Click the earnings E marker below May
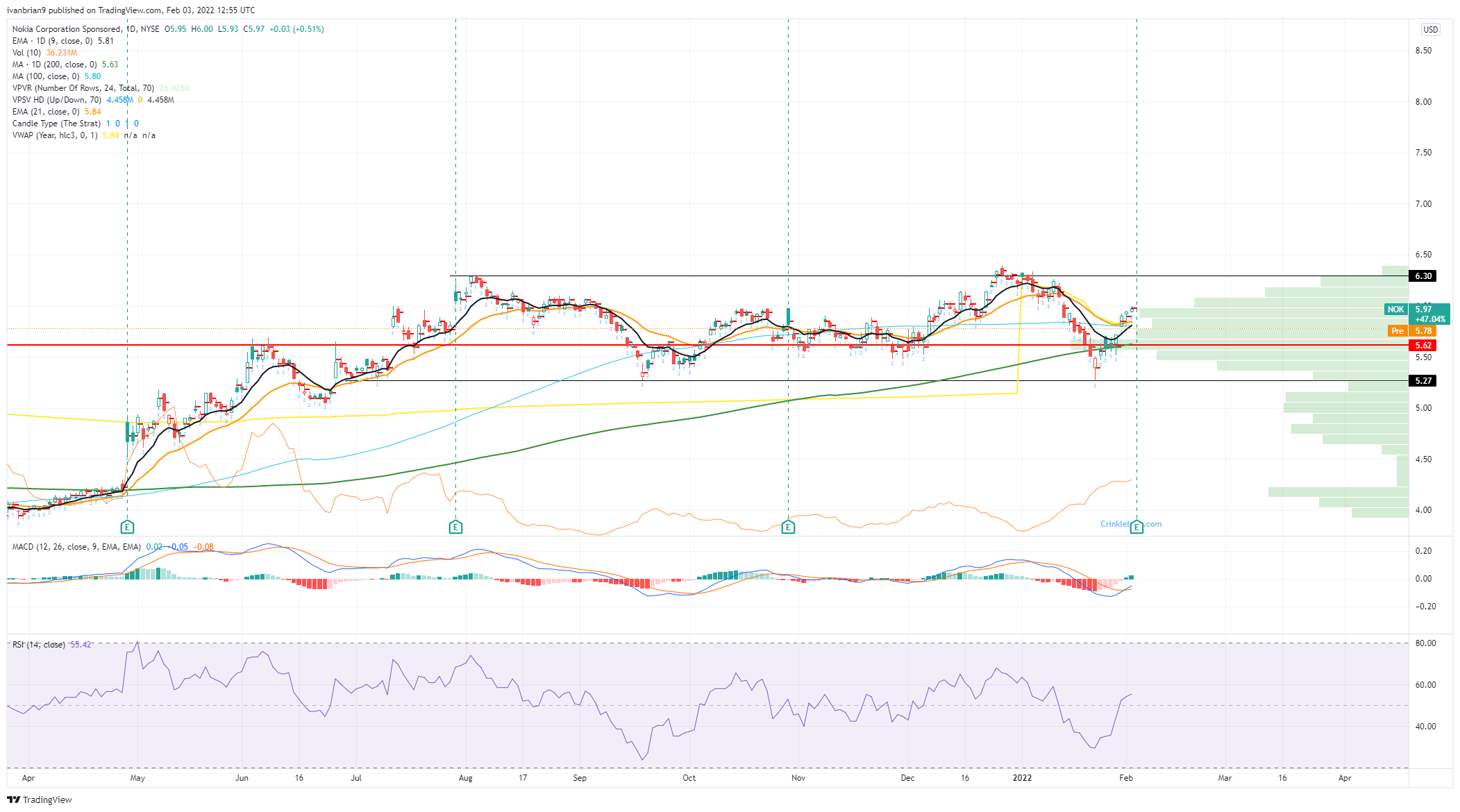Screen dimensions: 1460x812 (x=128, y=527)
